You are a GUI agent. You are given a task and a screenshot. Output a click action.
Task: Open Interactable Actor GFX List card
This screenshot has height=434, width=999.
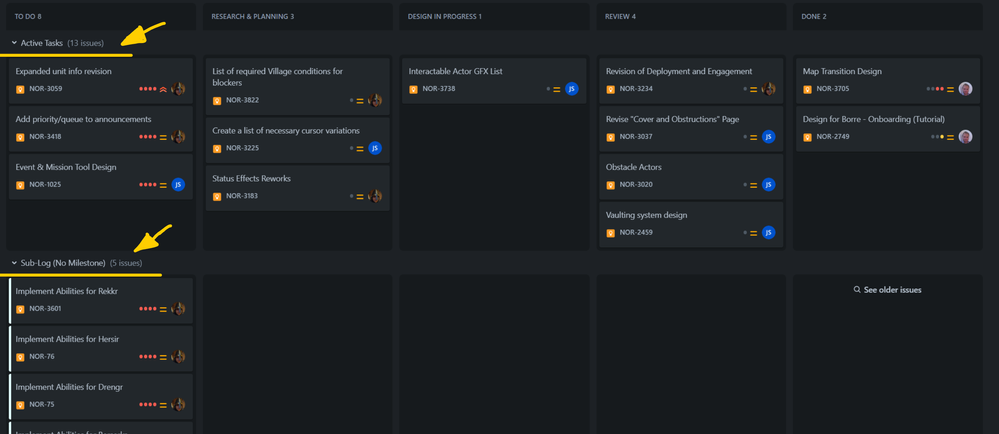point(494,81)
